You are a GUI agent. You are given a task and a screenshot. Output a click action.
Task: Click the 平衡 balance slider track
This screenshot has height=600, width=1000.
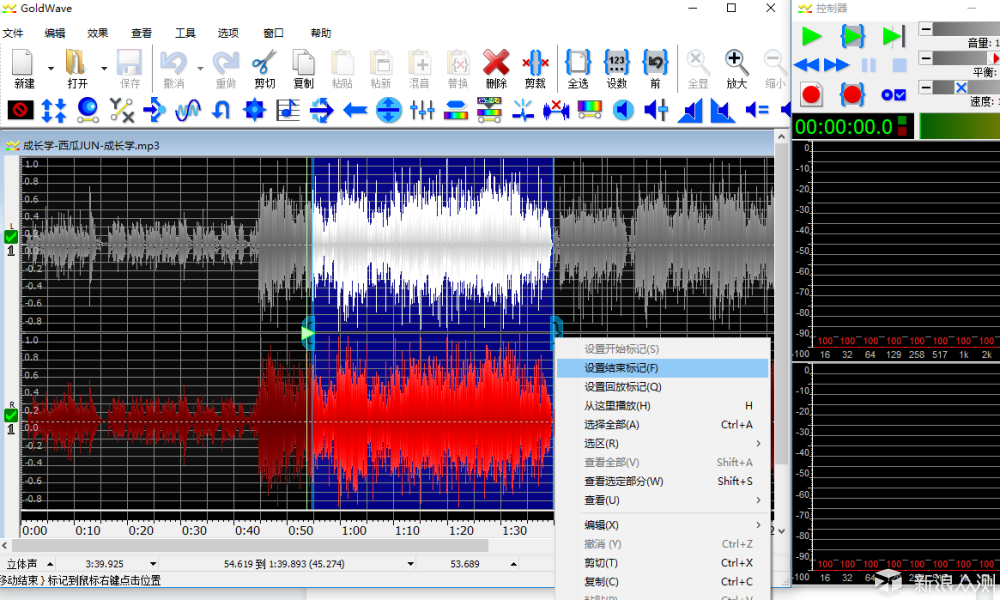[967, 58]
